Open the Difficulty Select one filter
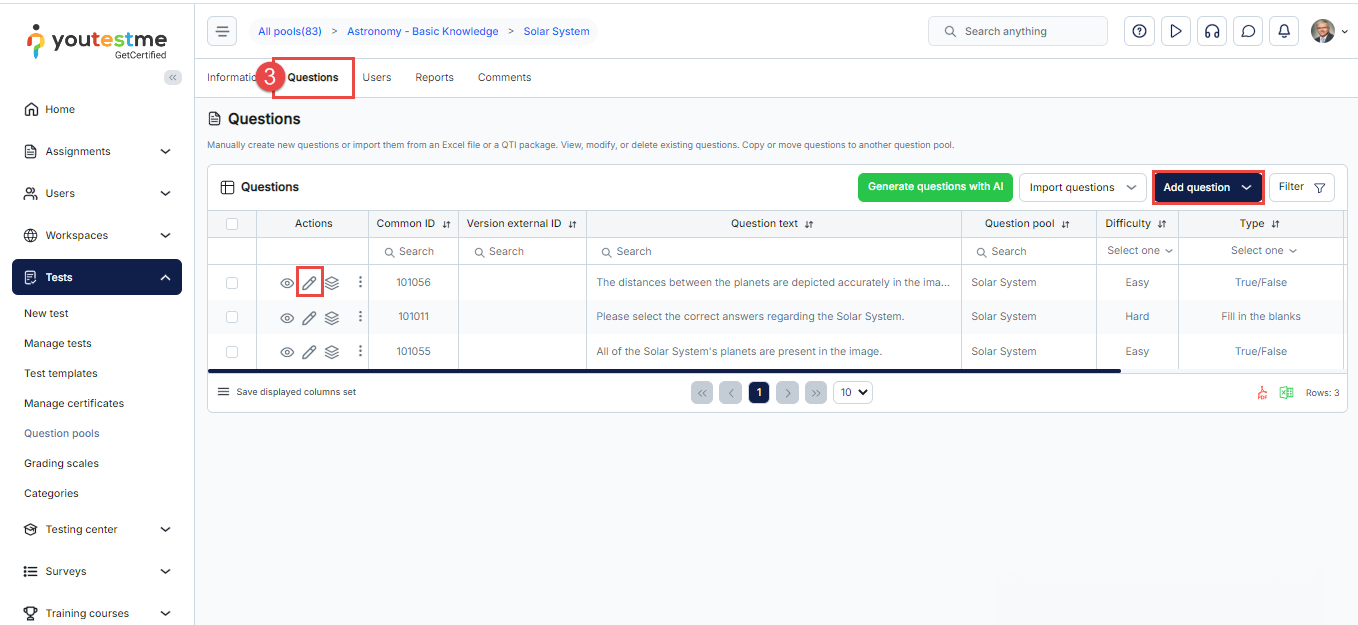Screen dimensions: 1358x625 pos(1139,251)
